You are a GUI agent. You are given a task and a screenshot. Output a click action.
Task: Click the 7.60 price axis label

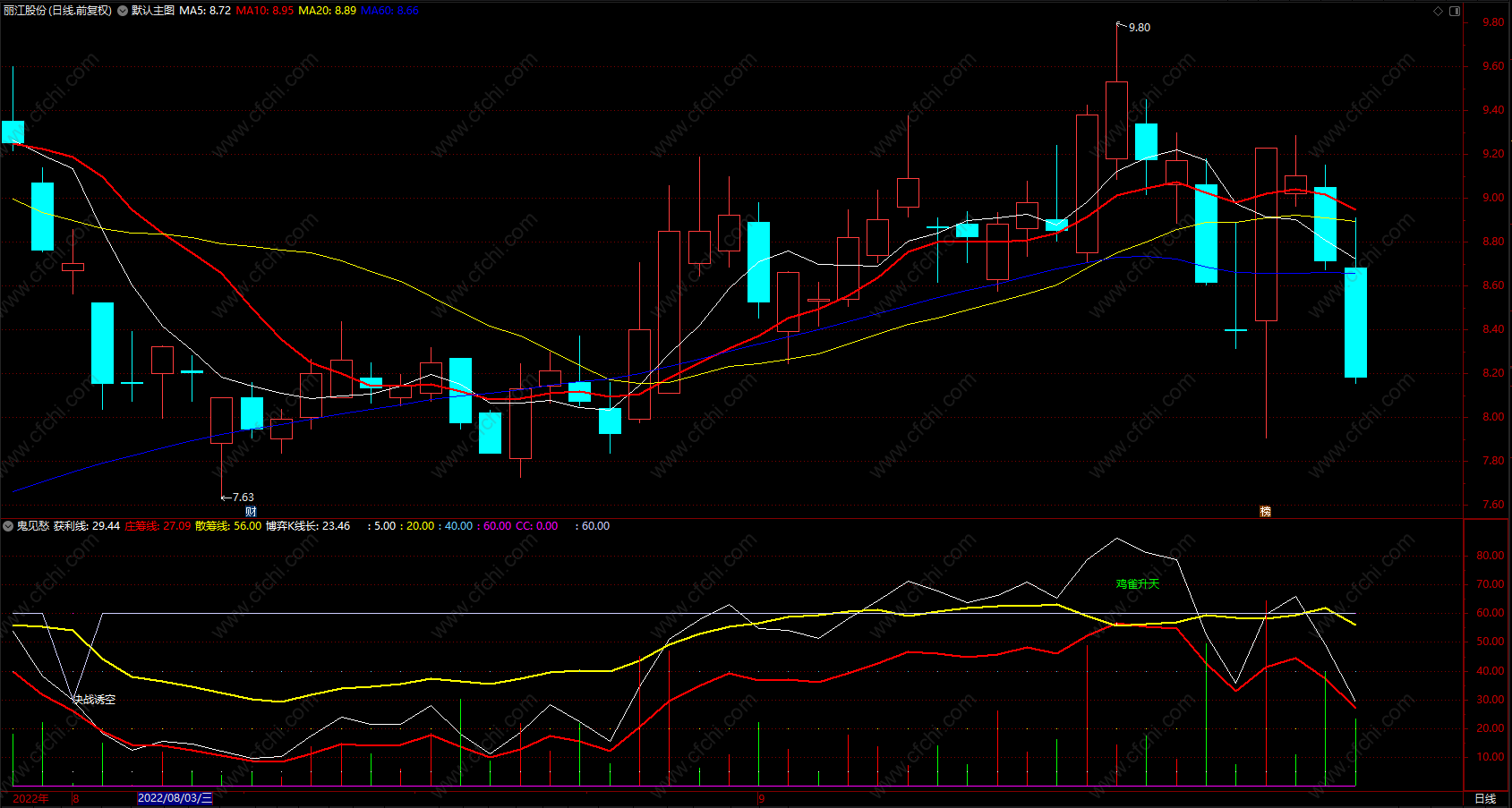coord(1493,505)
